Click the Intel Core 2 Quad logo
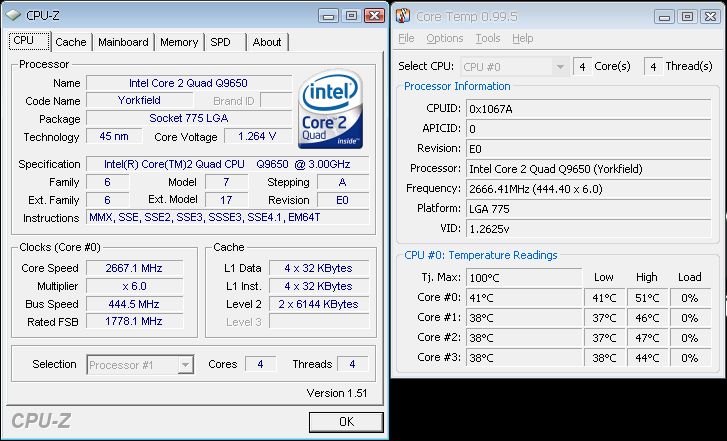 click(330, 109)
